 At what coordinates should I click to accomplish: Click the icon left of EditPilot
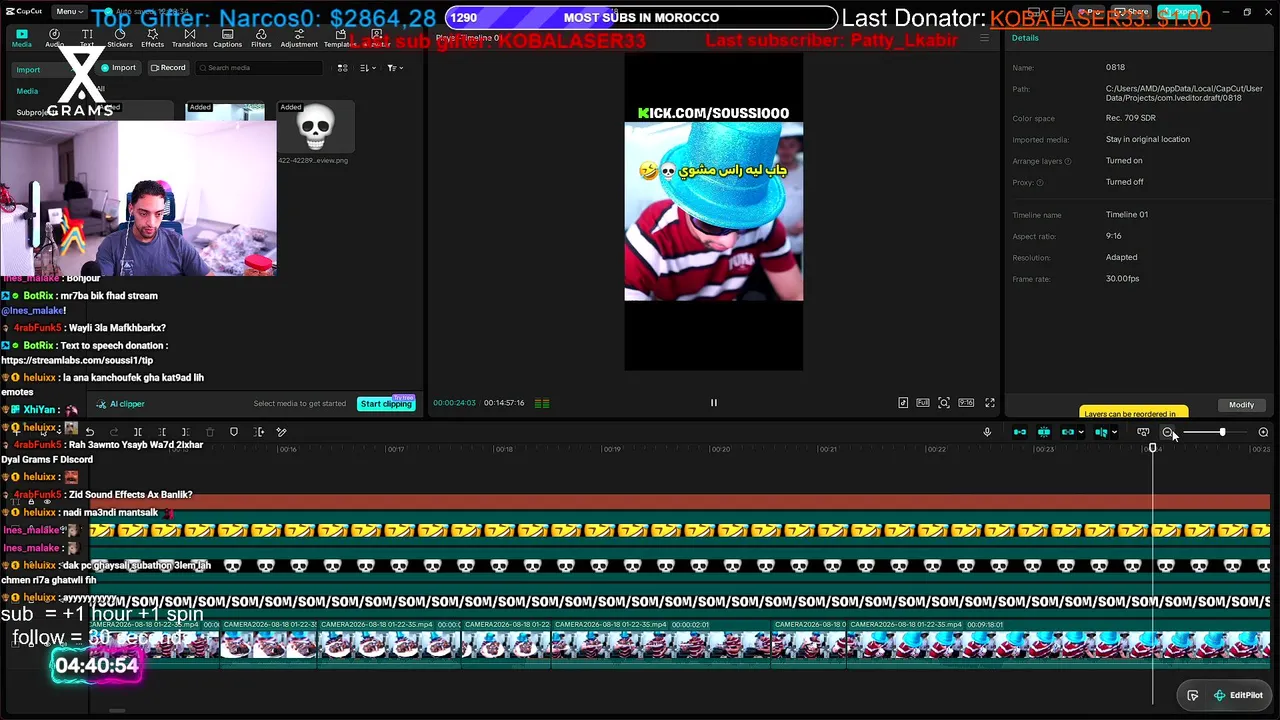1193,695
